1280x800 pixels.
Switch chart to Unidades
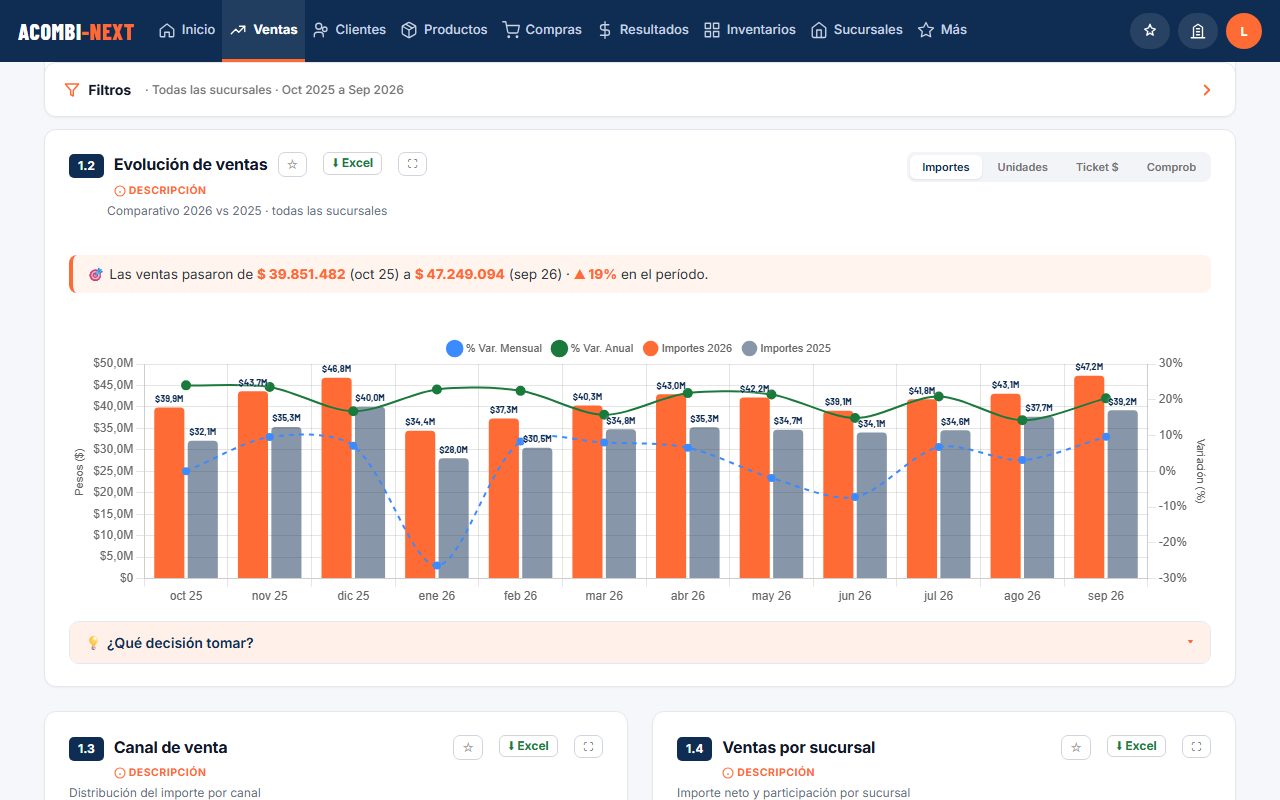point(1022,167)
